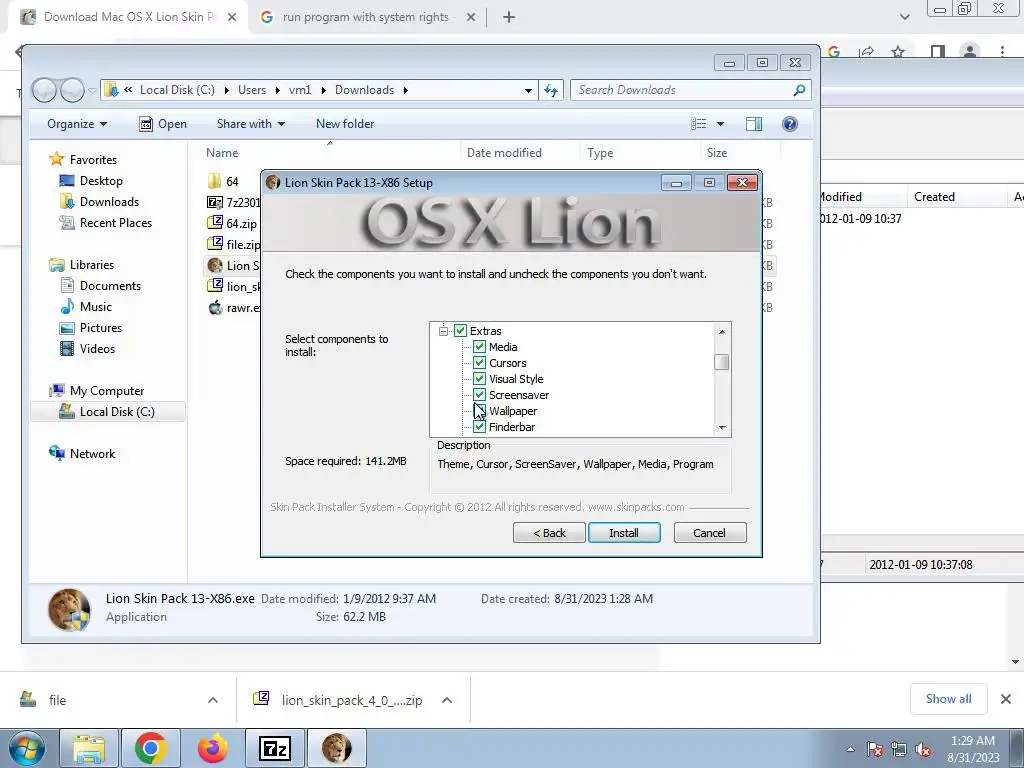
Task: Open Documents library
Action: pyautogui.click(x=110, y=286)
